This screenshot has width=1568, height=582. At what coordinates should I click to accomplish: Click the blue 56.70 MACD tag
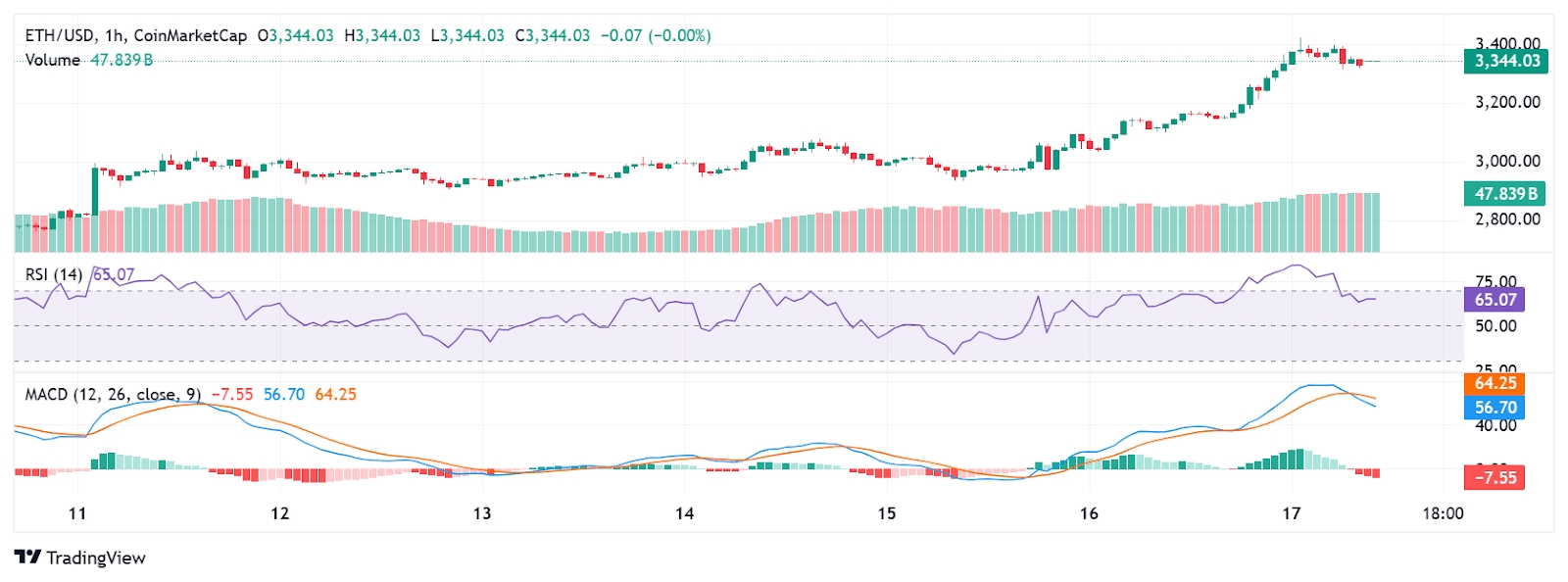[1494, 408]
